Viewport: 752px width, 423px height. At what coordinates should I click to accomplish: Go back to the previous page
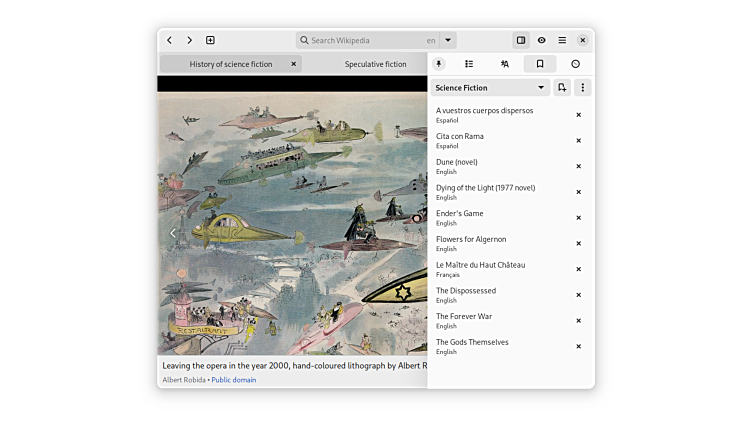(x=169, y=40)
